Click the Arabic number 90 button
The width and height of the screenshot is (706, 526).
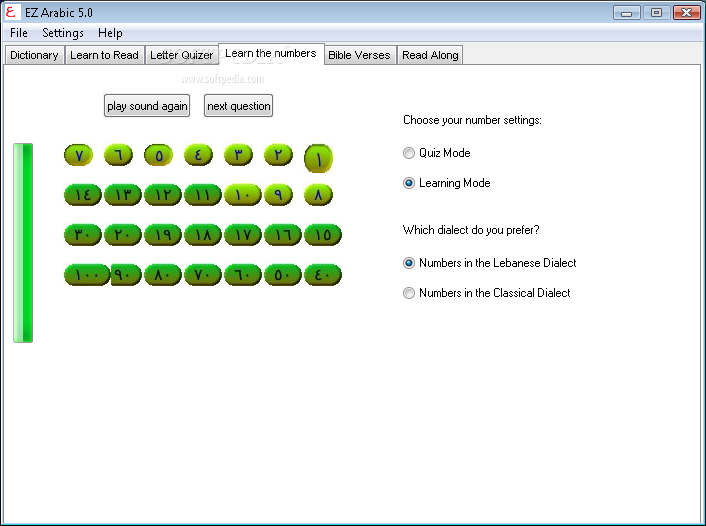126,275
